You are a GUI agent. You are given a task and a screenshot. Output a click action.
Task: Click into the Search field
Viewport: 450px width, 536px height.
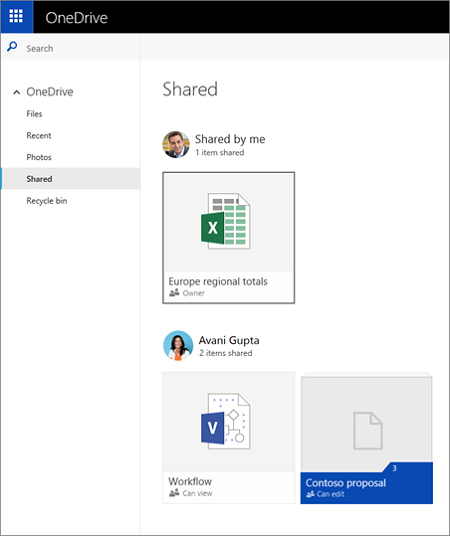coord(71,48)
